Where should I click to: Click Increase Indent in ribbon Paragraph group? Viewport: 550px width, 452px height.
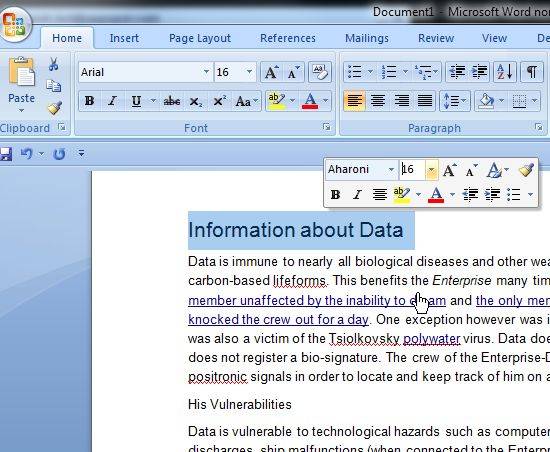point(479,72)
